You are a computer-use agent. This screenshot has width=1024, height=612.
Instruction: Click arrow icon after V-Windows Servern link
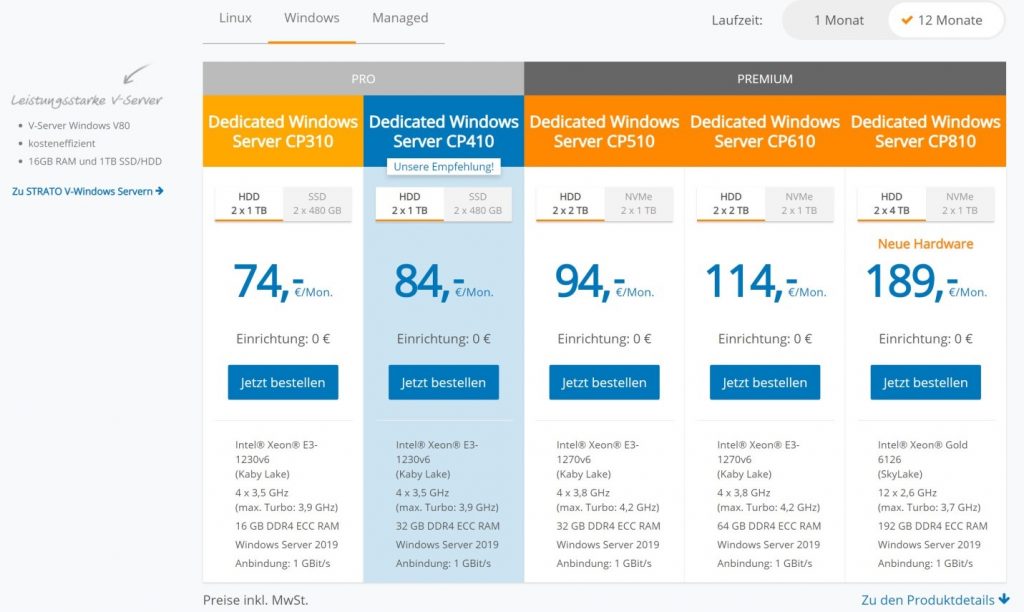coord(159,191)
